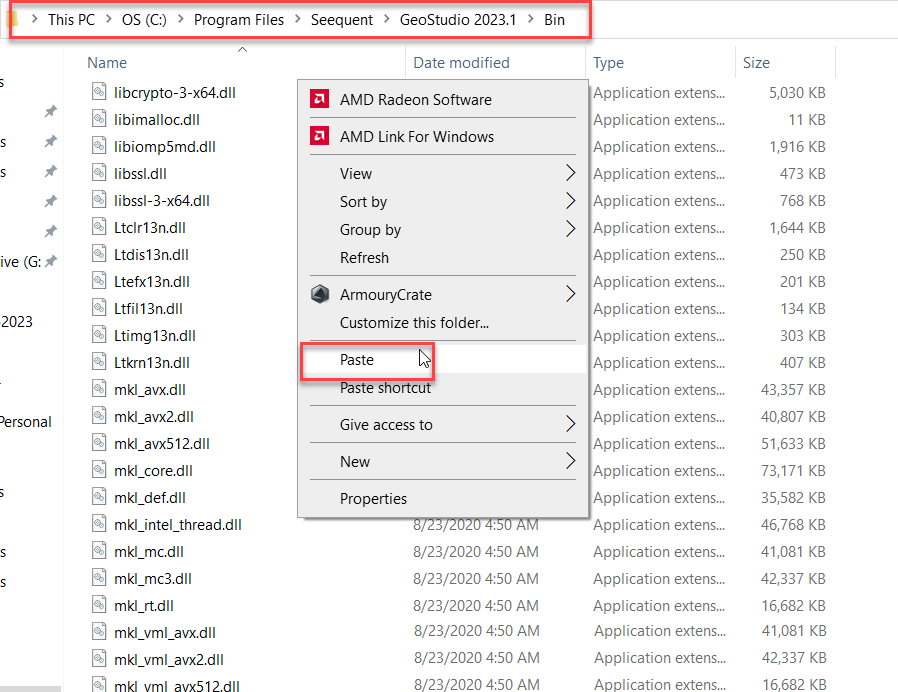Screen dimensions: 898x692
Task: Click the AMD Radeon Software icon
Action: pos(320,99)
